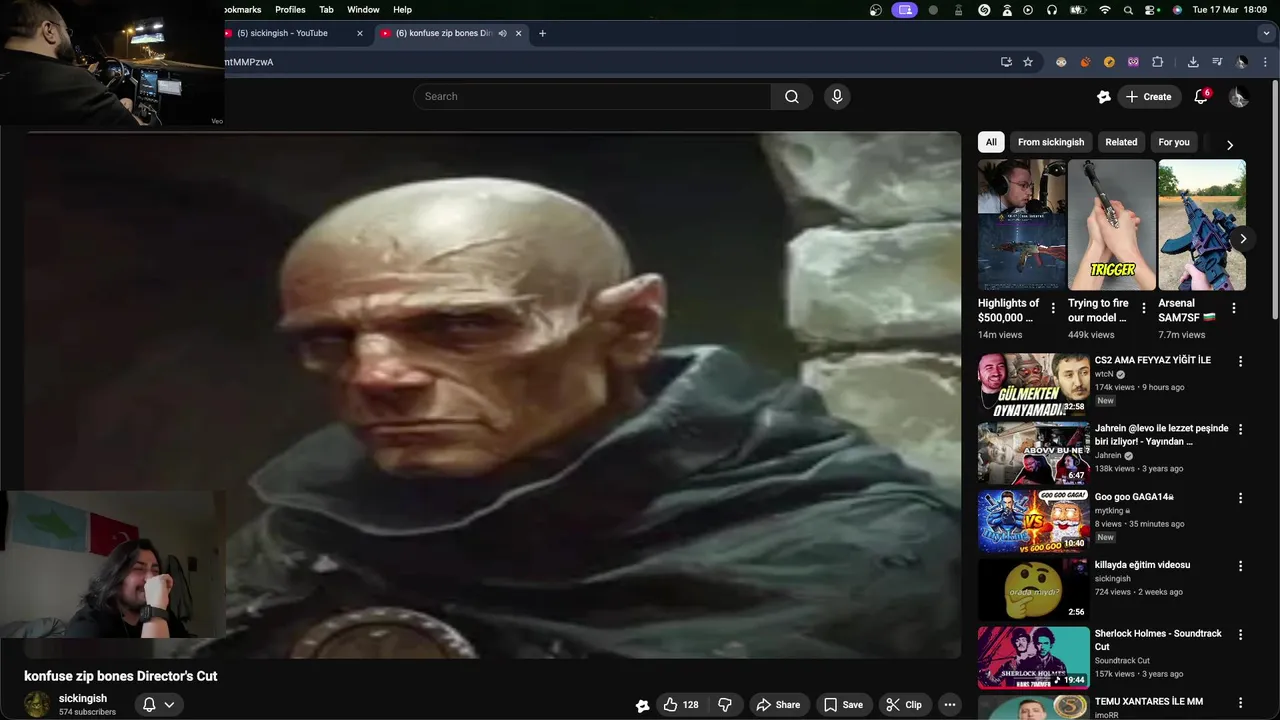Click the yellow pencil extension icon
Image resolution: width=1280 pixels, height=720 pixels.
pos(1109,62)
